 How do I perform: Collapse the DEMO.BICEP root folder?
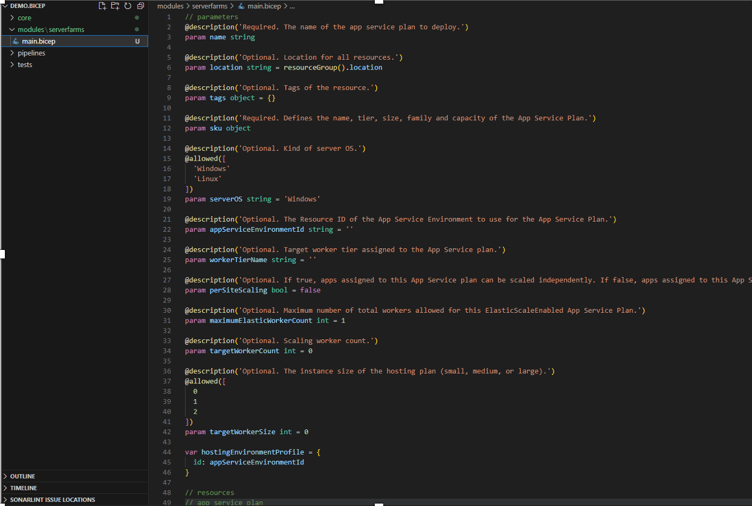pyautogui.click(x=5, y=6)
